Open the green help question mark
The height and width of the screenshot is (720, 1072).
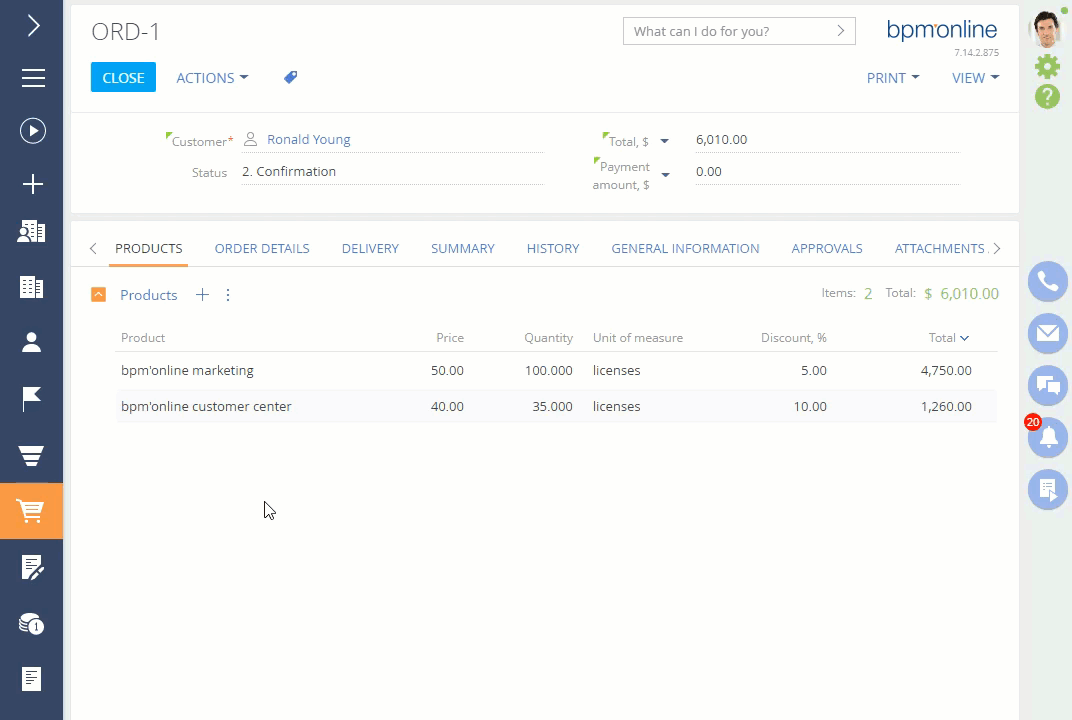tap(1047, 96)
